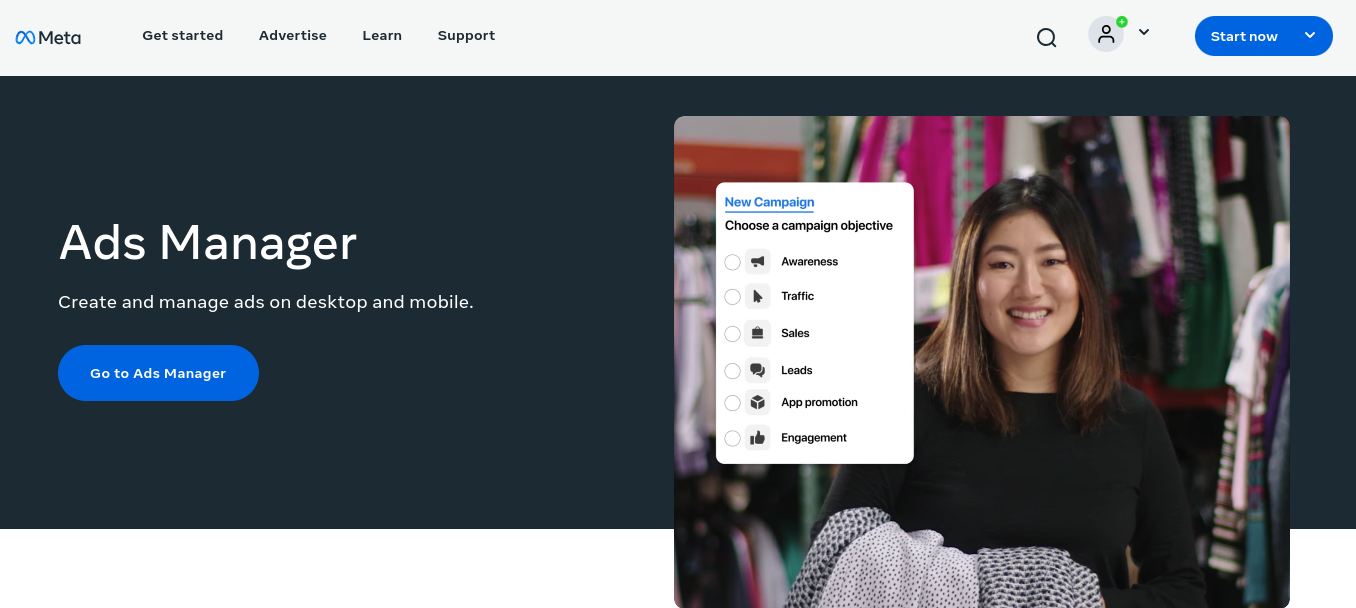
Task: Open the Learn menu
Action: pos(382,35)
